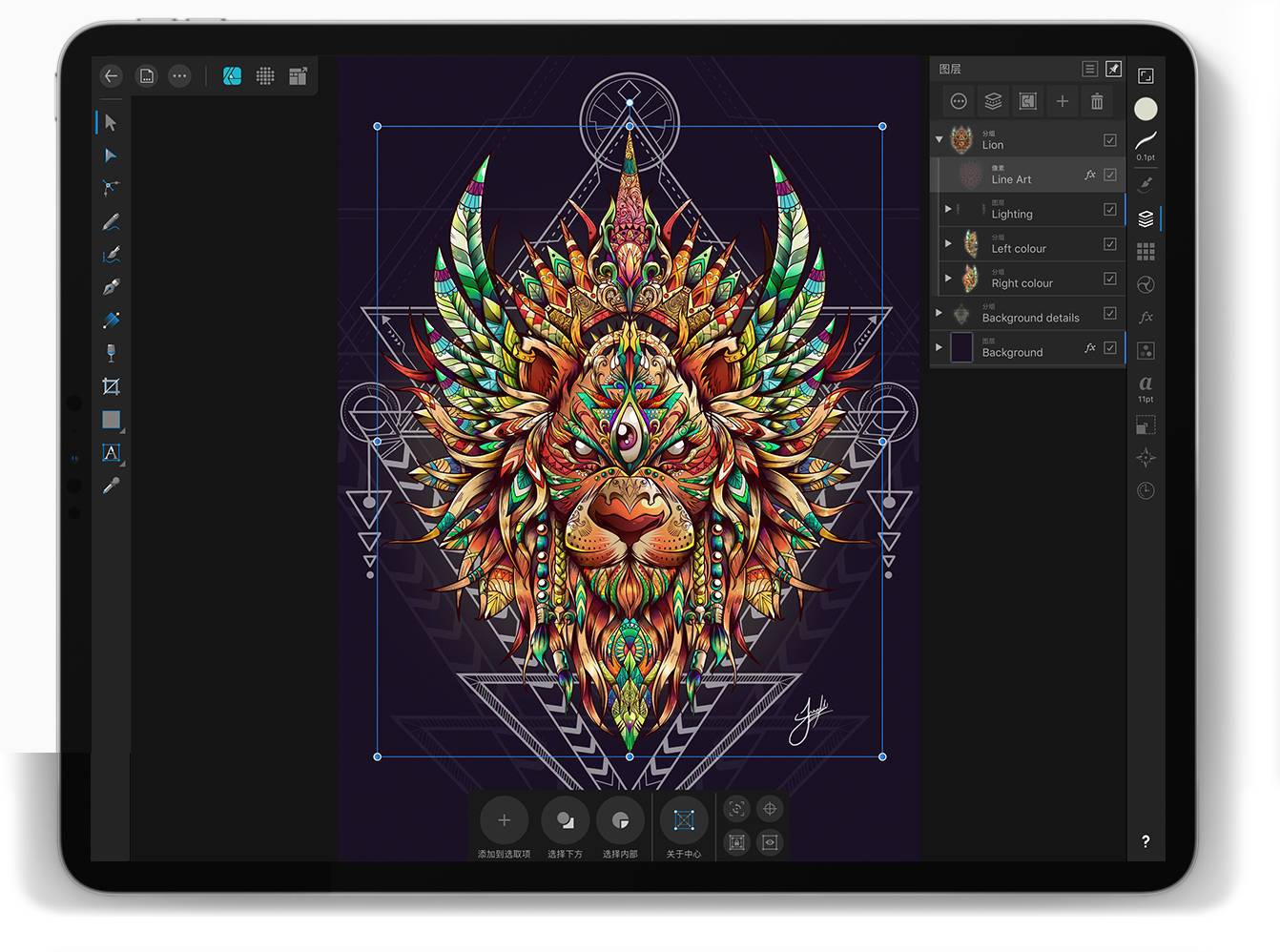Open the three-dot more options menu
Image resolution: width=1280 pixels, height=952 pixels.
coord(179,76)
